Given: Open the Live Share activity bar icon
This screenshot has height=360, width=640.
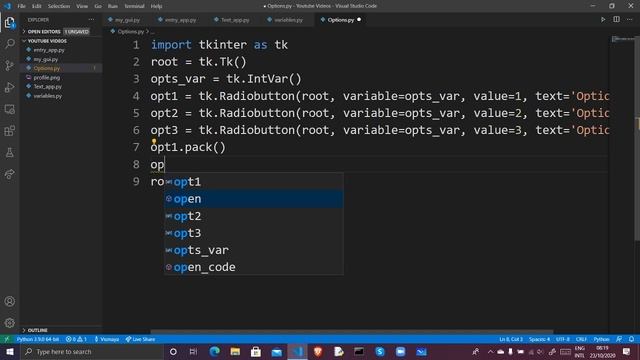Looking at the screenshot, I should pyautogui.click(x=9, y=174).
